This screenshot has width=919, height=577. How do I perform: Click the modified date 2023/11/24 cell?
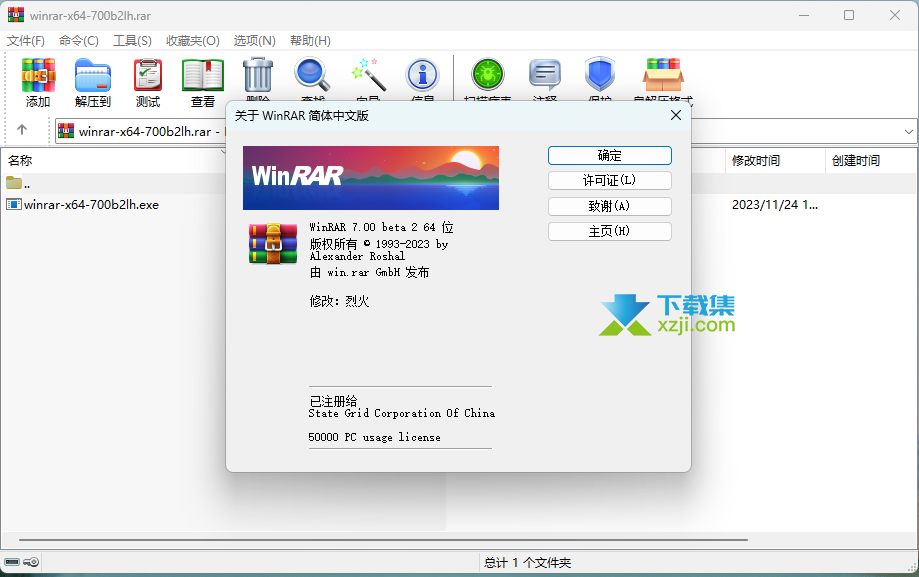point(774,205)
